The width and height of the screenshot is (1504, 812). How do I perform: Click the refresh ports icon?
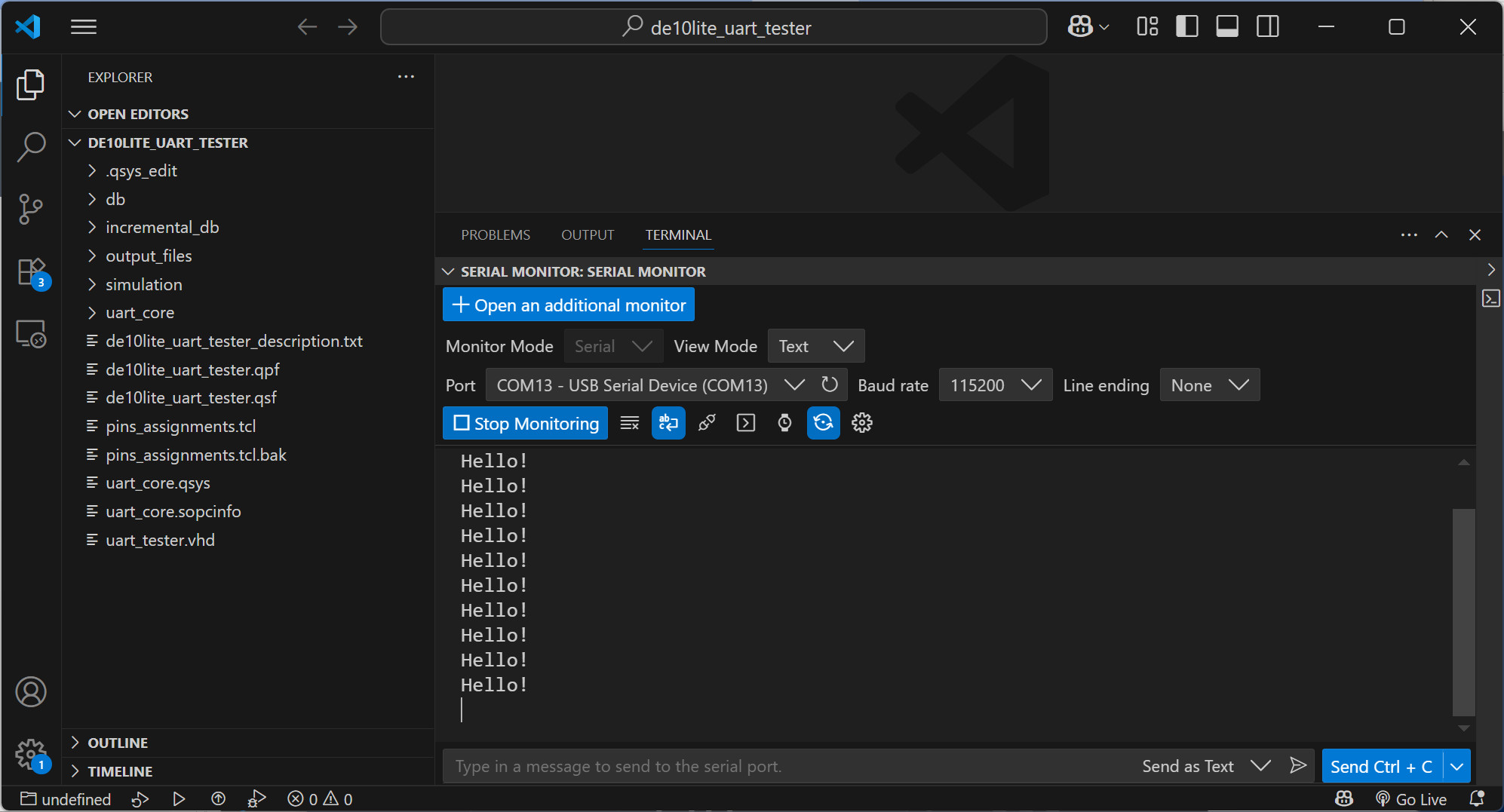coord(830,385)
